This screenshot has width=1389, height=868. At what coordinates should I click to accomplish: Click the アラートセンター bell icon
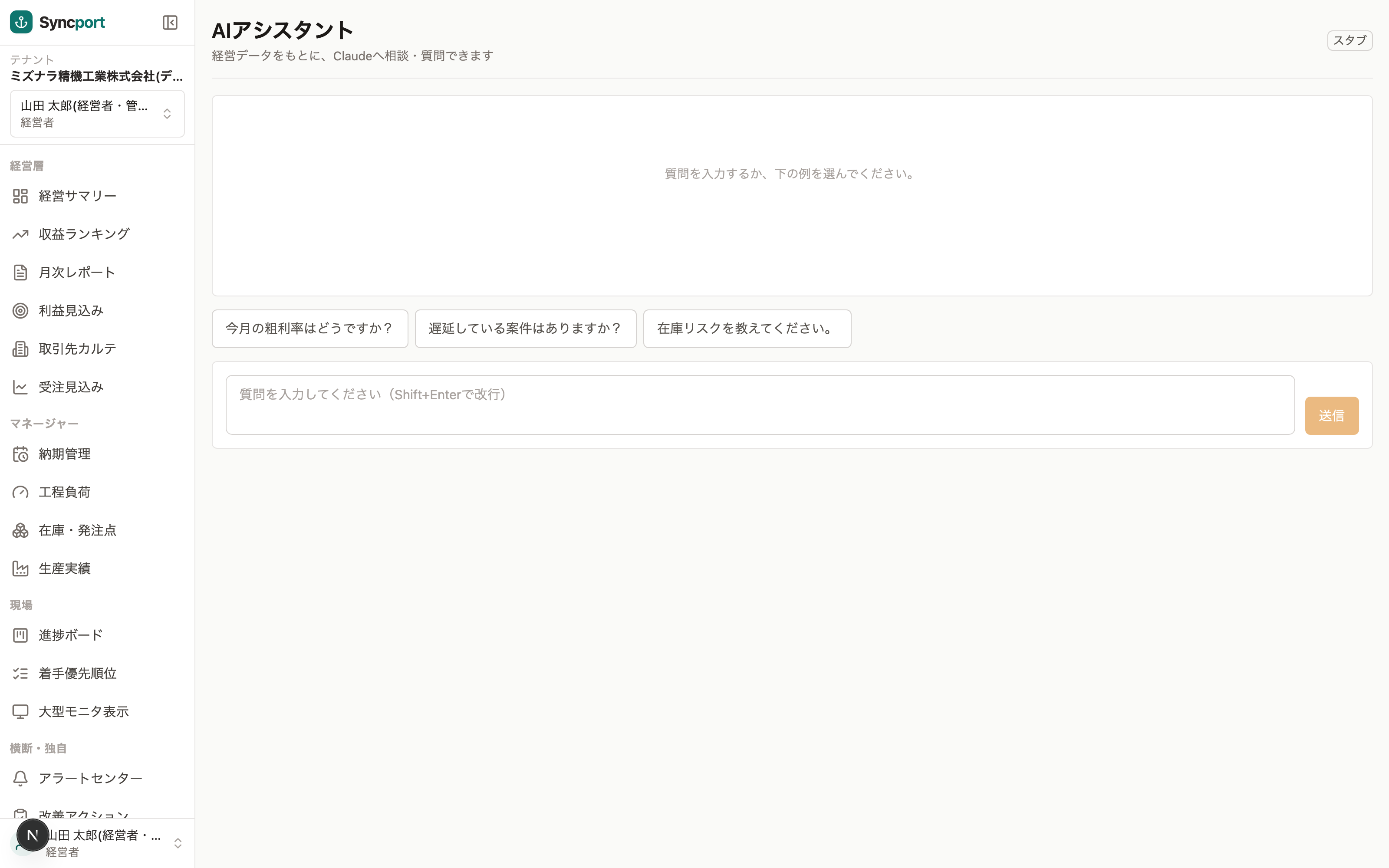[20, 779]
